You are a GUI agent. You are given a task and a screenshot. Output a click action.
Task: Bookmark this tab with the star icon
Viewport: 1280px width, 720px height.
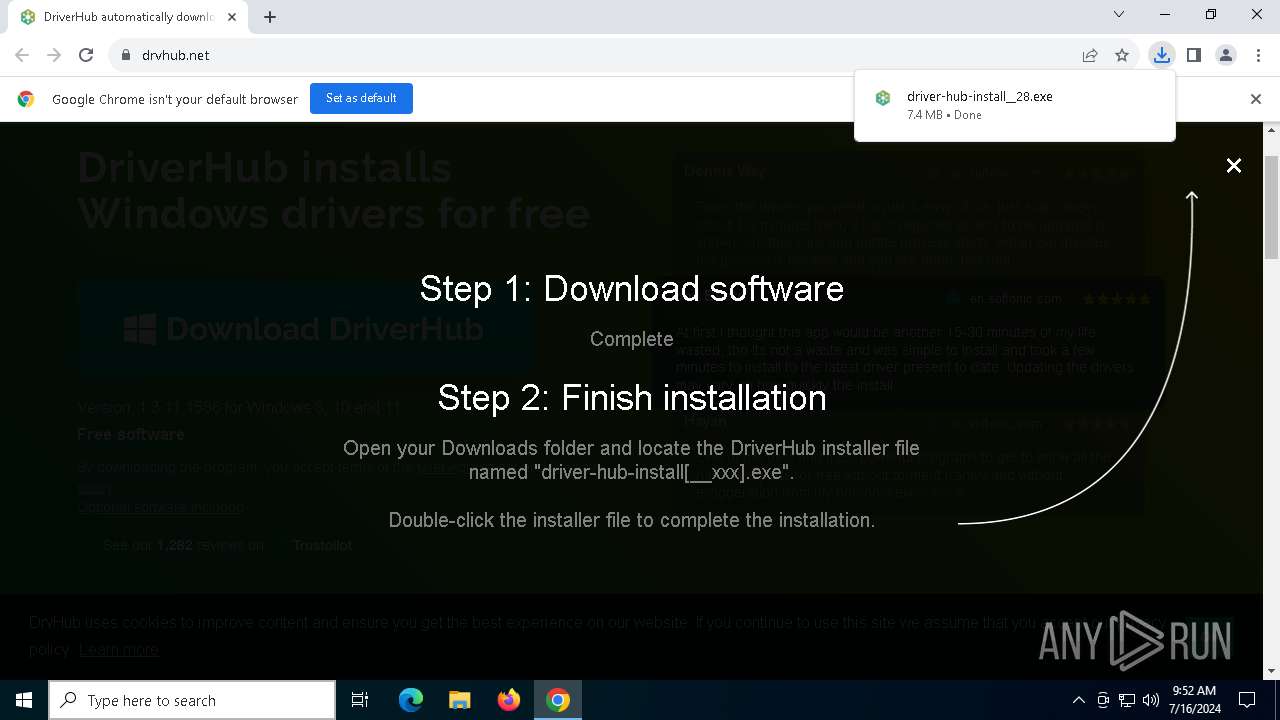(x=1122, y=55)
